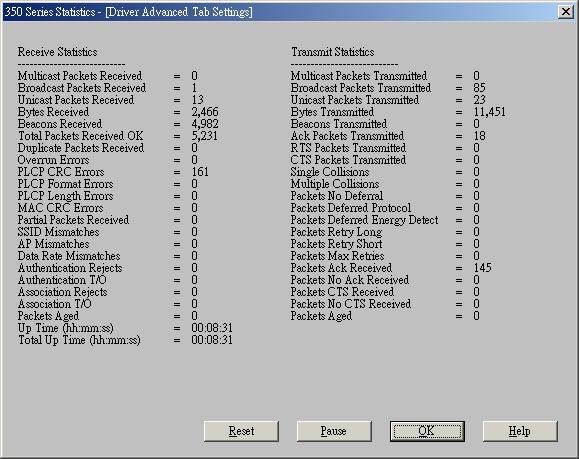Click the Beacons Received value 4,982
Image resolution: width=579 pixels, height=459 pixels.
coord(205,124)
